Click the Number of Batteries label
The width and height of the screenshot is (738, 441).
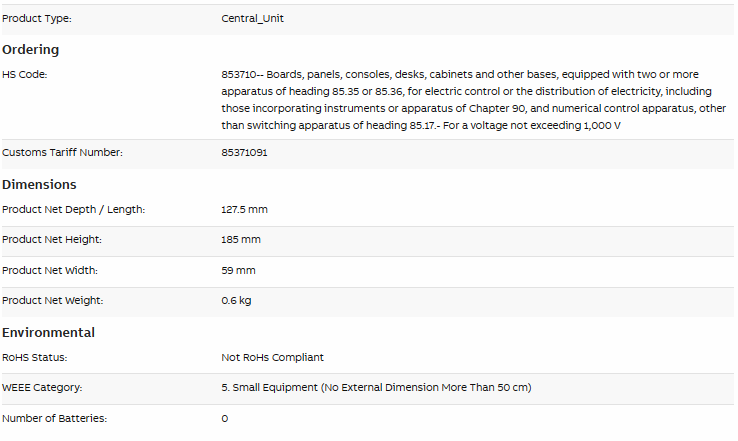pos(55,418)
